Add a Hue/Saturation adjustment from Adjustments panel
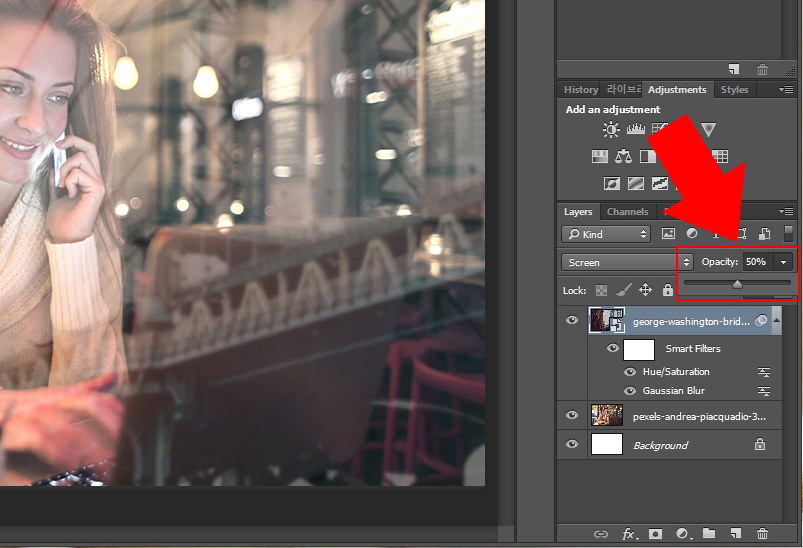 coord(600,156)
